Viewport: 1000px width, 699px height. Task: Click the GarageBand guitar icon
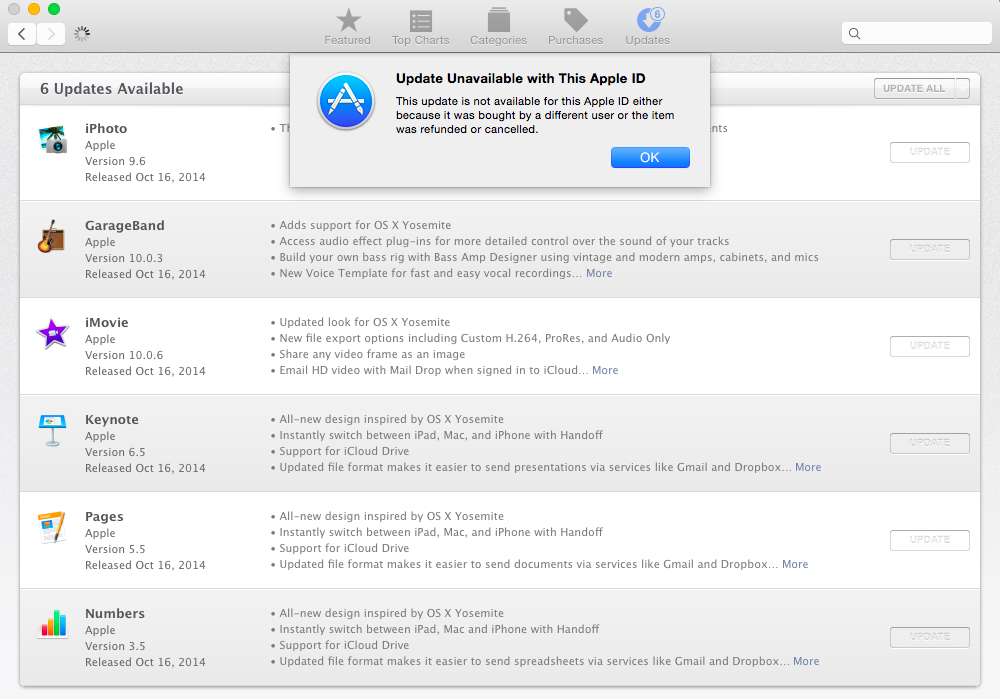(x=52, y=237)
